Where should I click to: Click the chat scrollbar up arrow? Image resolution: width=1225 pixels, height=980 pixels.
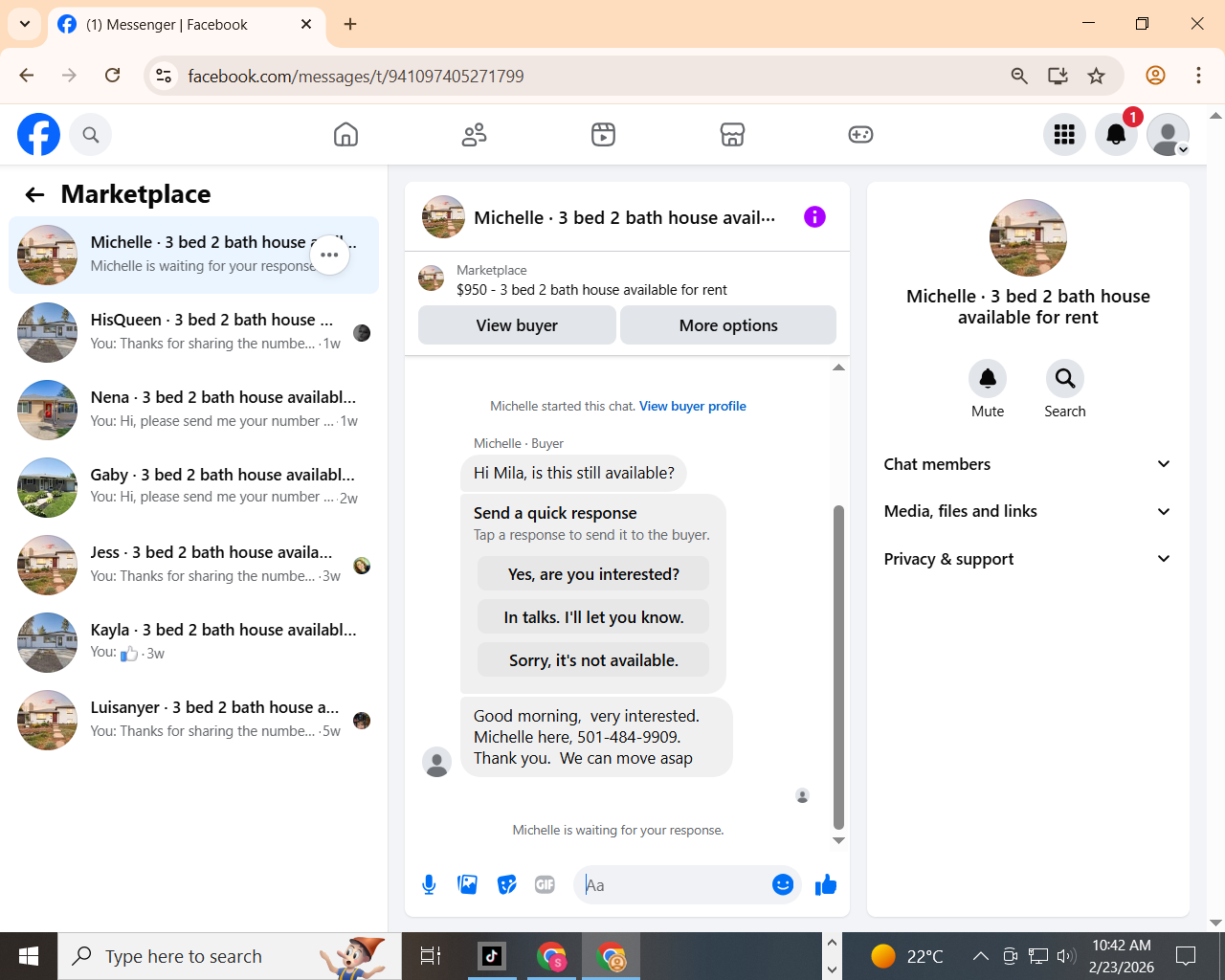(838, 367)
